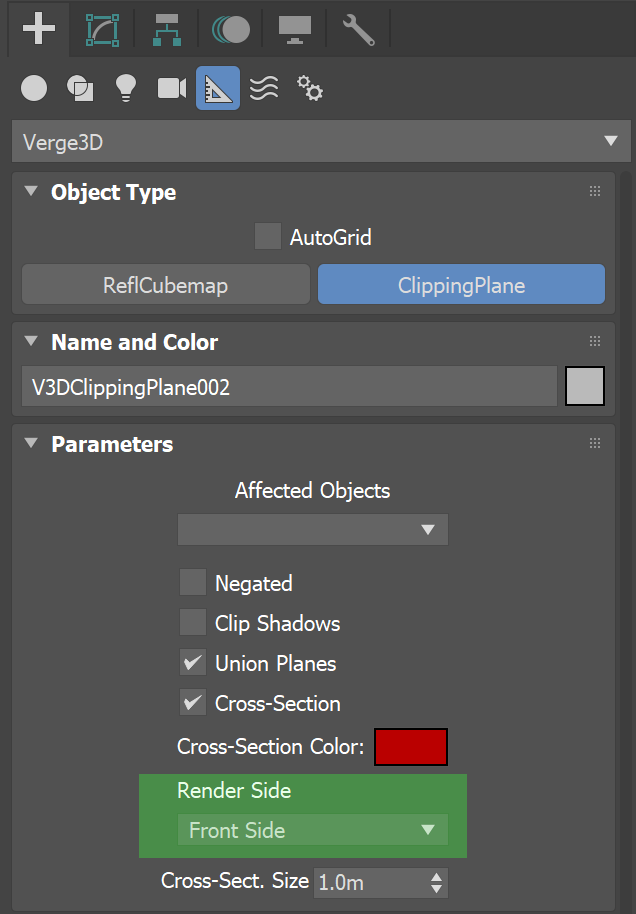The width and height of the screenshot is (636, 914).
Task: Switch to the Motion panel tab
Action: [231, 29]
